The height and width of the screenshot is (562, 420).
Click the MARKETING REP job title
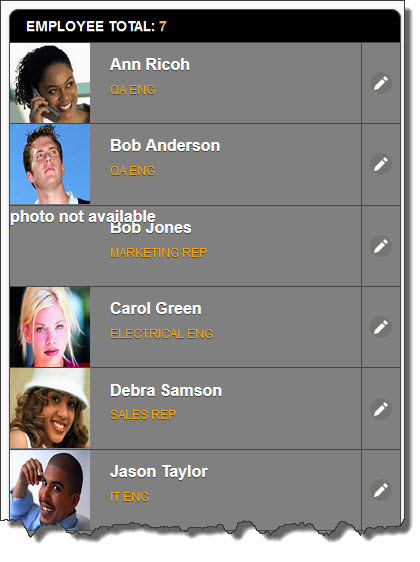pyautogui.click(x=158, y=253)
